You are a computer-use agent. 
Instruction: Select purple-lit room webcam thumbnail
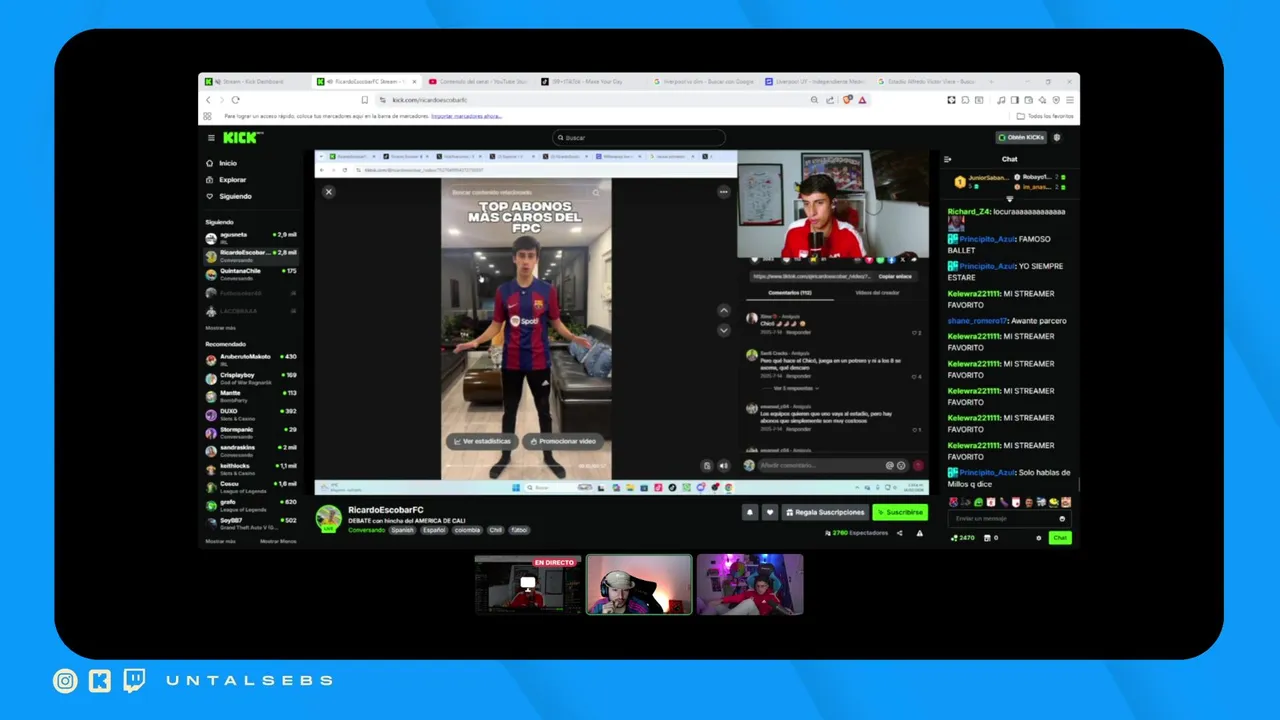(x=750, y=585)
